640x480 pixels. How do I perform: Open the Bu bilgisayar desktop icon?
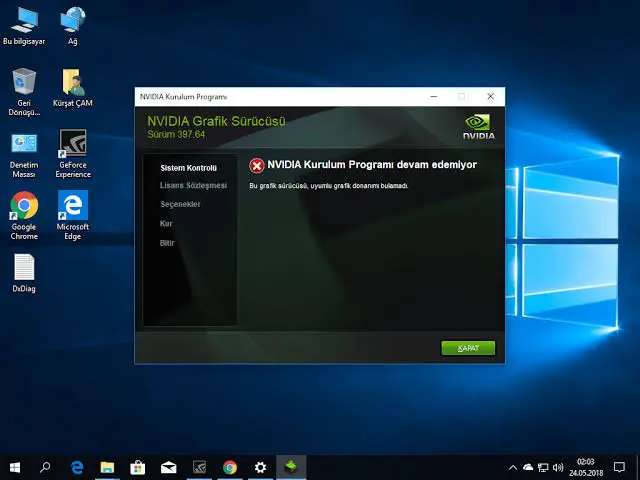pos(24,26)
